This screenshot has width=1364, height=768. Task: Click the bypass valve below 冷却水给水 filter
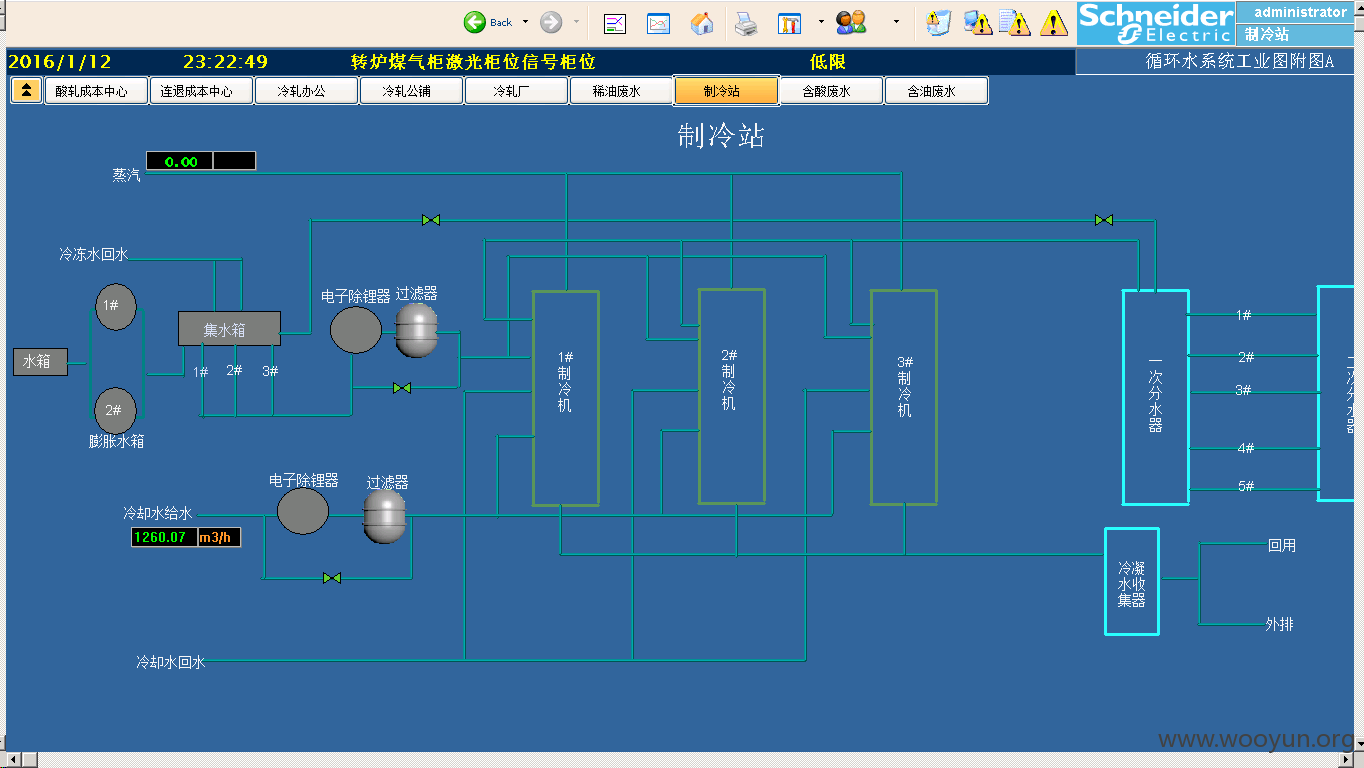pos(332,578)
